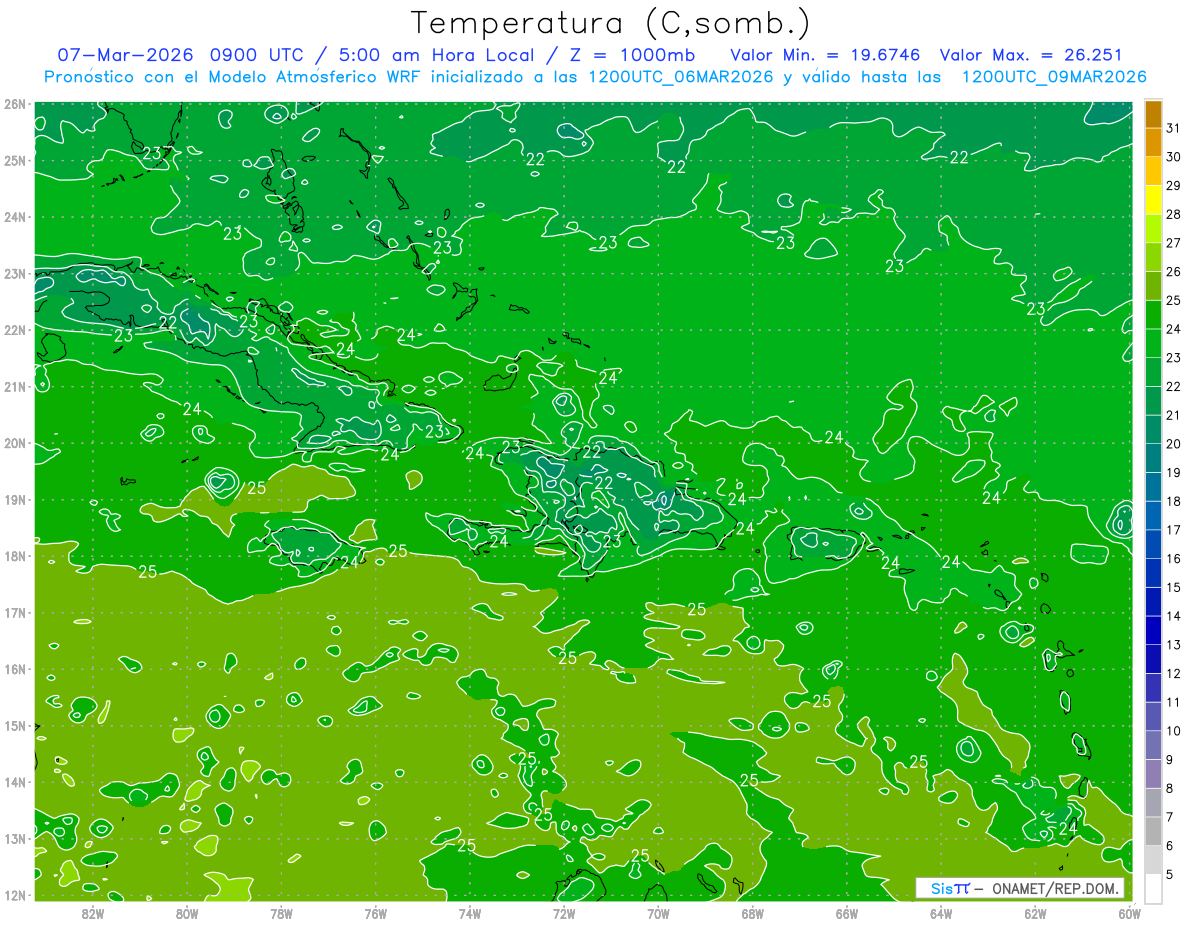Screen dimensions: 1200x927
Task: Click the '12N' latitude axis label
Action: pos(15,895)
